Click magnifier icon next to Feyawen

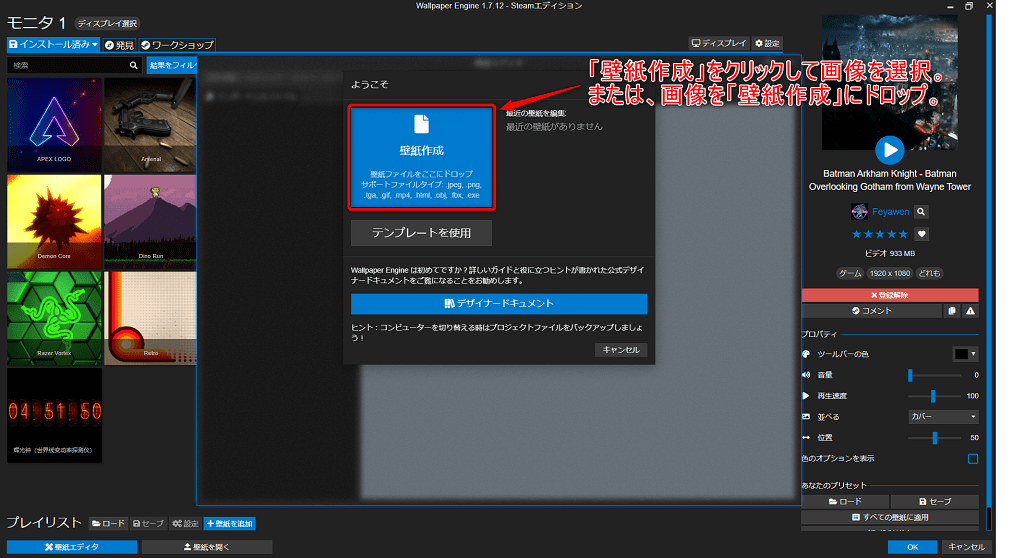click(x=921, y=212)
